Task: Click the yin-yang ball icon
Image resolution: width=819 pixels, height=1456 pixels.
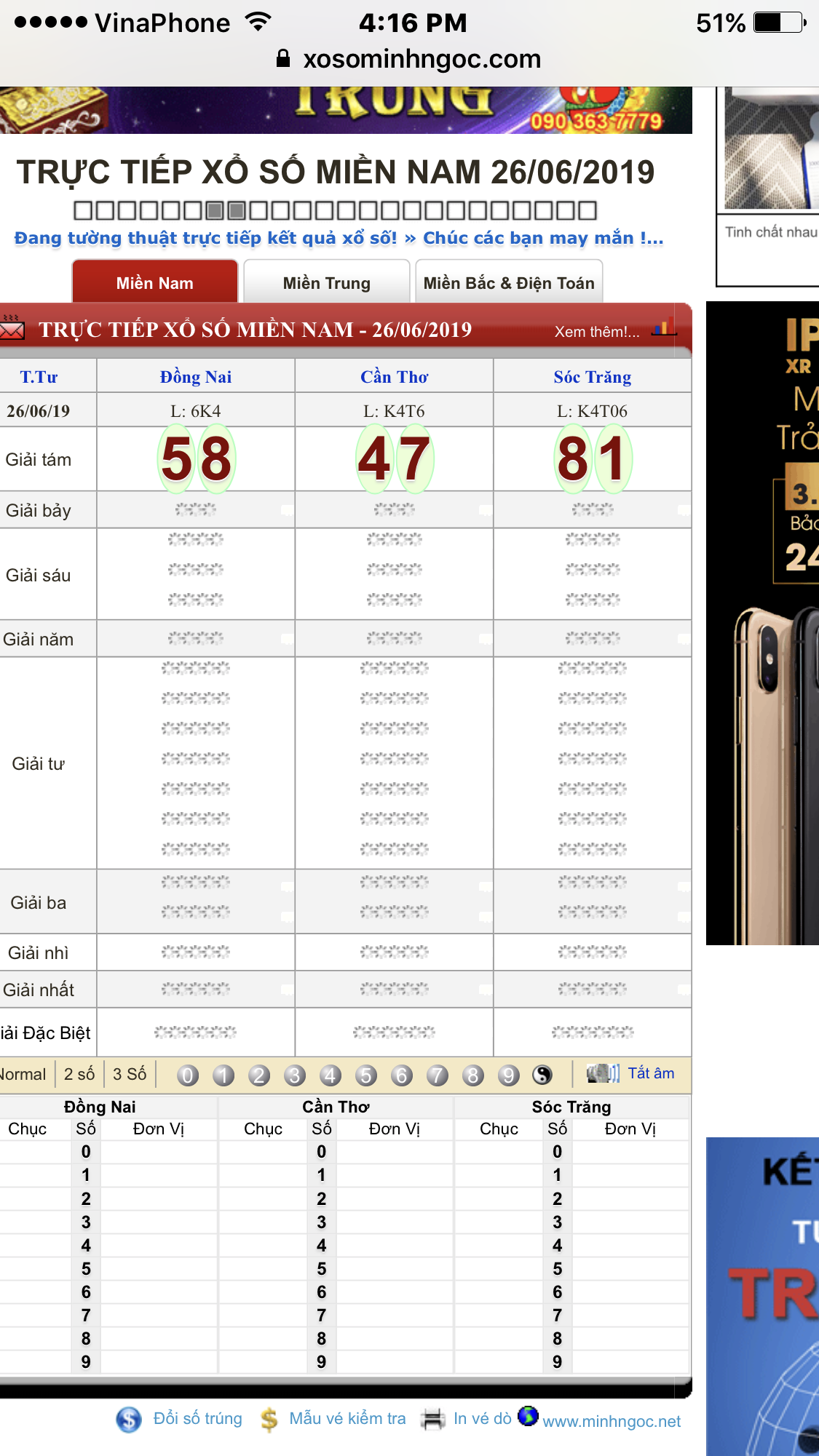Action: 542,1075
